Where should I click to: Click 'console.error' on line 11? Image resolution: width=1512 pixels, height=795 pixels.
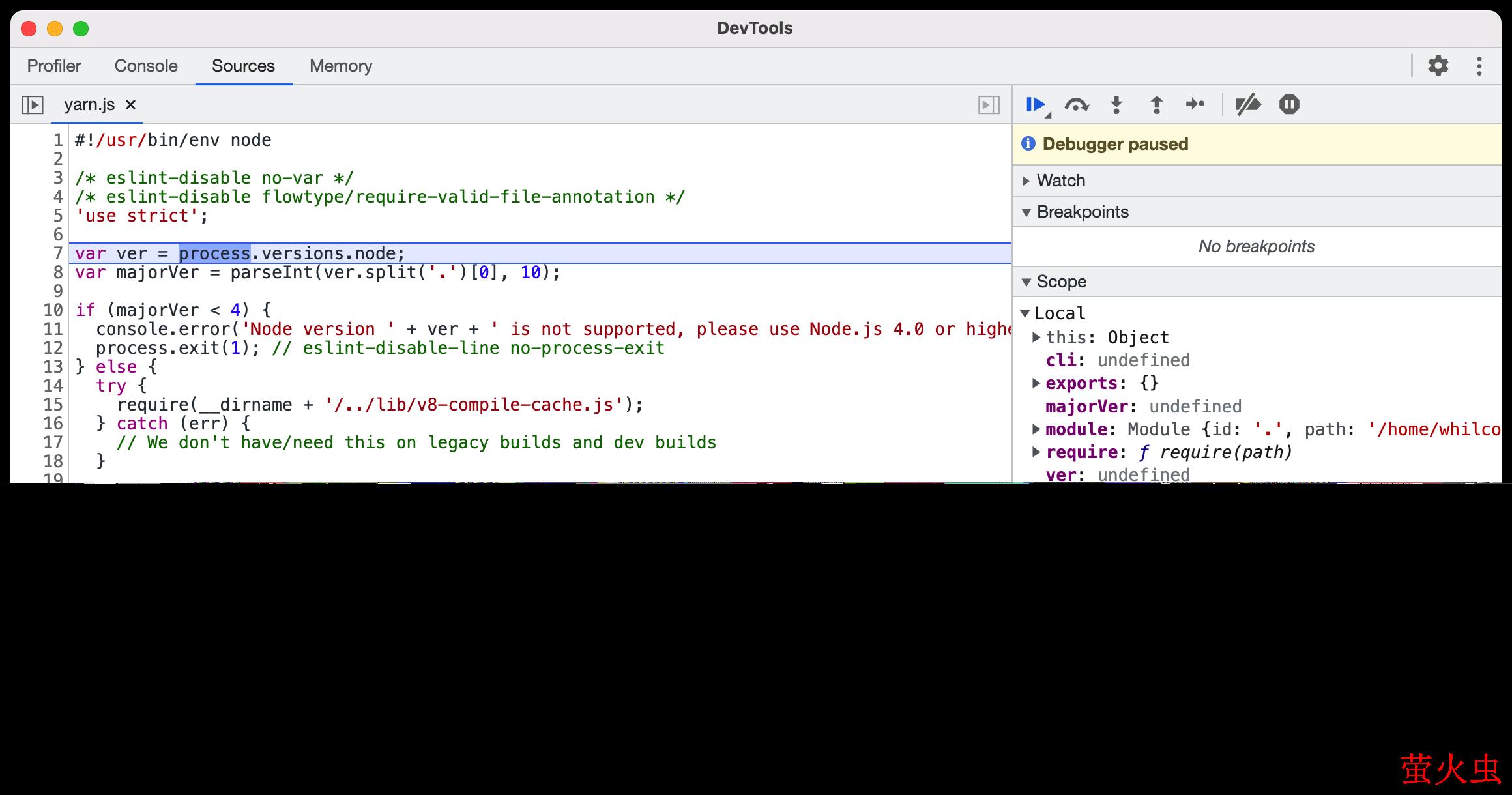click(x=163, y=329)
